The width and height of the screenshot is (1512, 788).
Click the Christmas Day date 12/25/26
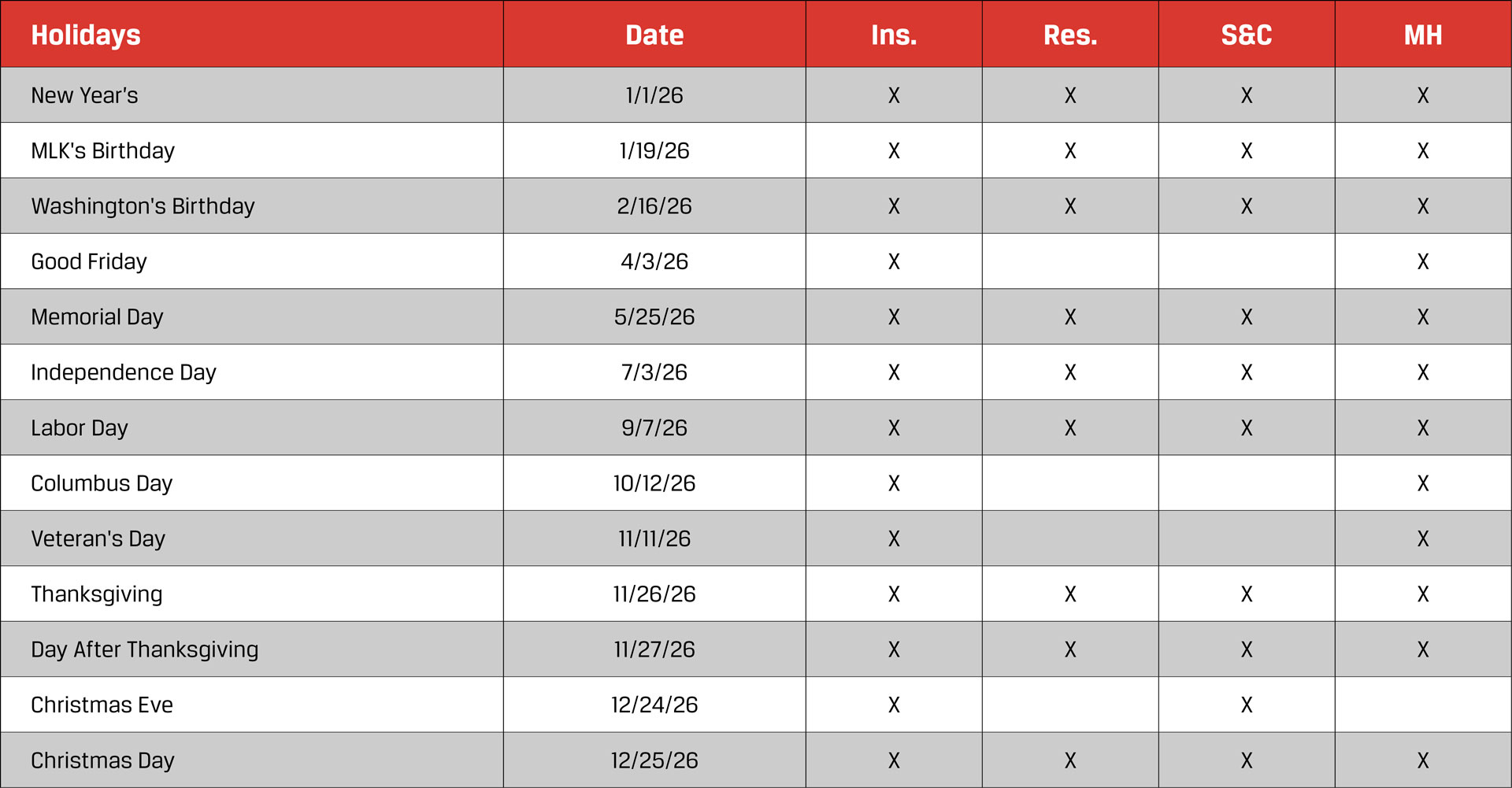654,760
